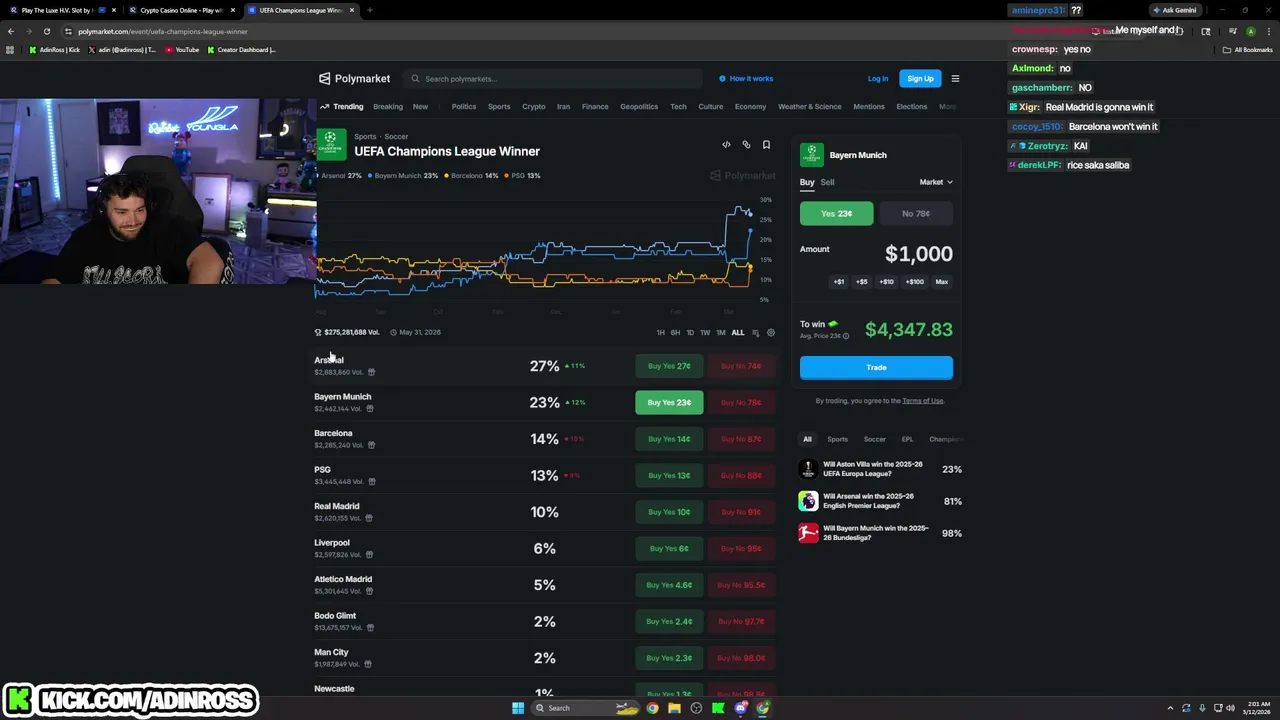This screenshot has height=720, width=1280.
Task: Switch the chart to 1W range
Action: (x=705, y=333)
